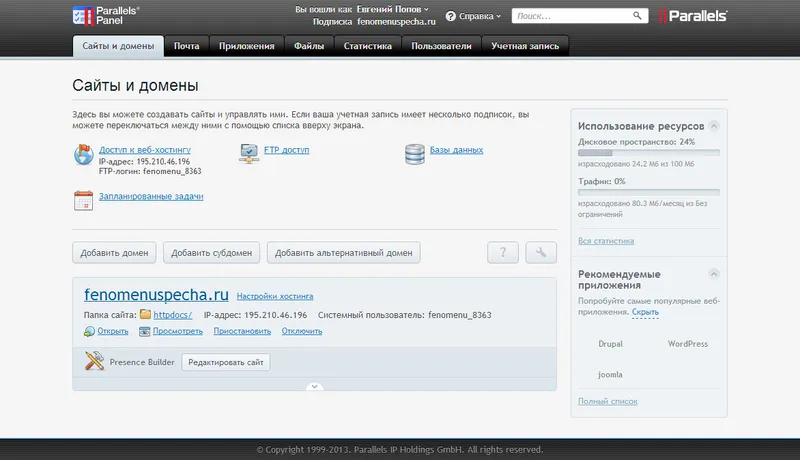The image size is (800, 460).
Task: Click the databases cylinder icon
Action: pos(415,154)
